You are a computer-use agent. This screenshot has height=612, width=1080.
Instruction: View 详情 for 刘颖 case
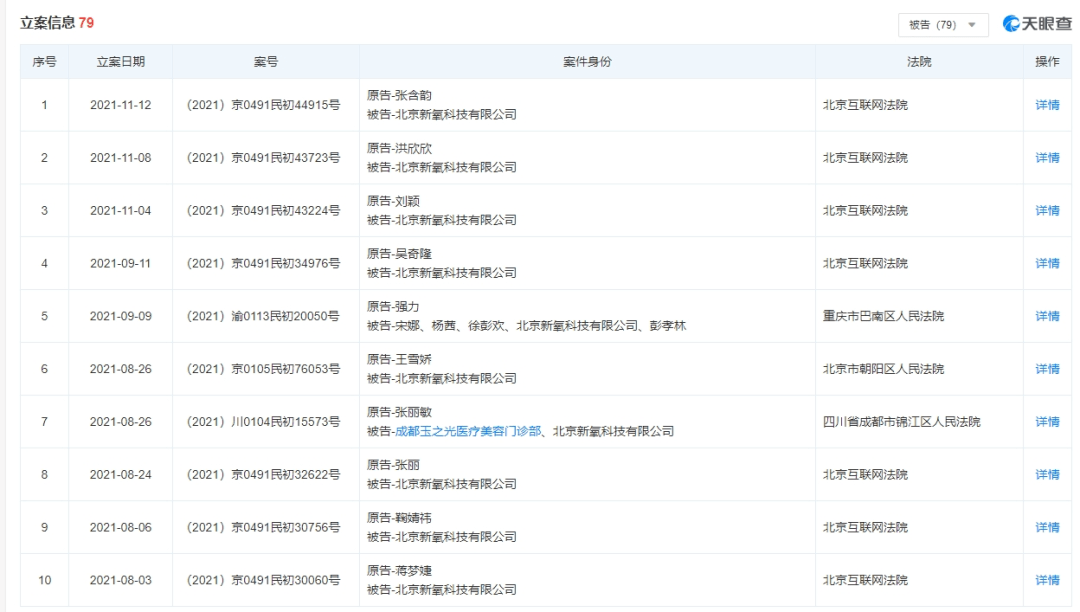pos(1047,211)
